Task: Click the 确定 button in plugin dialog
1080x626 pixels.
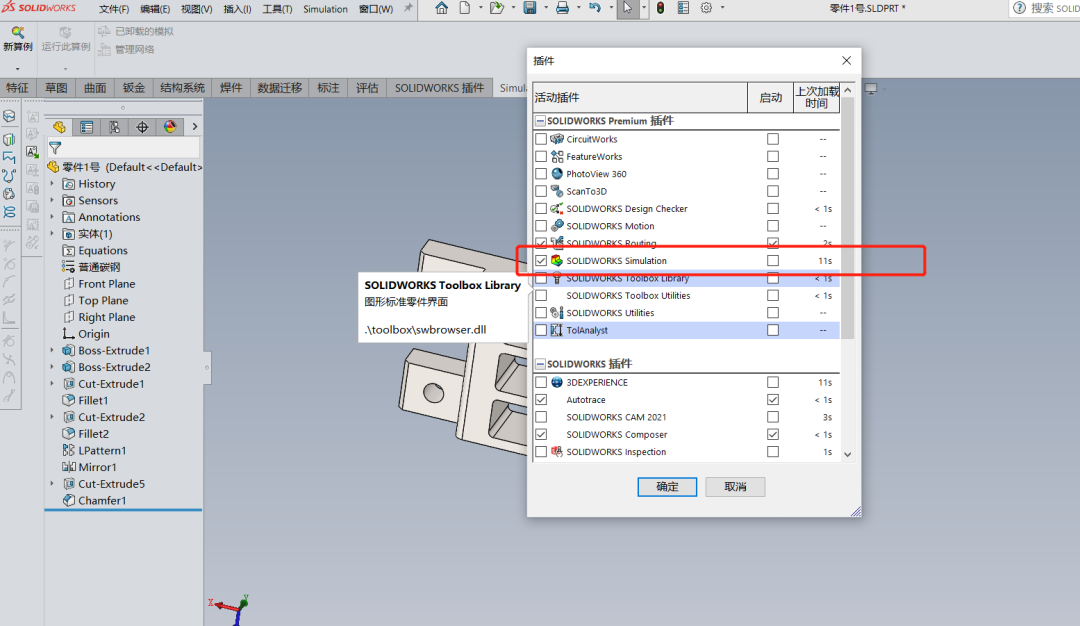Action: (667, 487)
